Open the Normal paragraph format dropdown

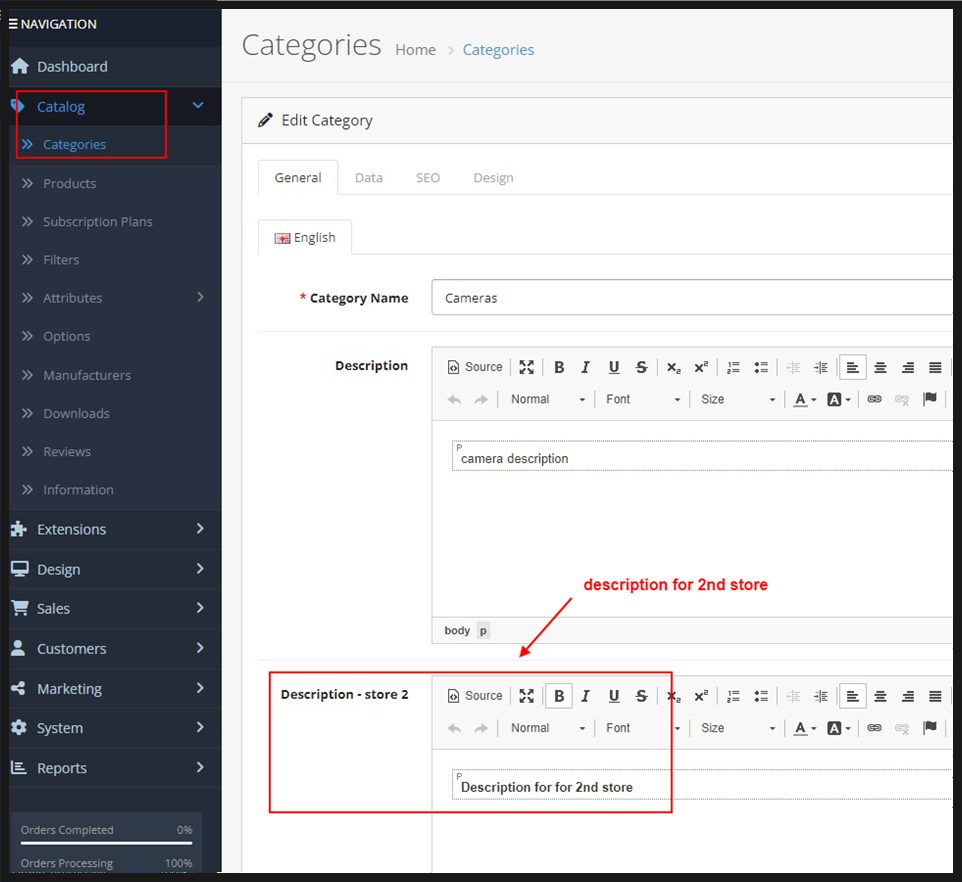coord(547,399)
